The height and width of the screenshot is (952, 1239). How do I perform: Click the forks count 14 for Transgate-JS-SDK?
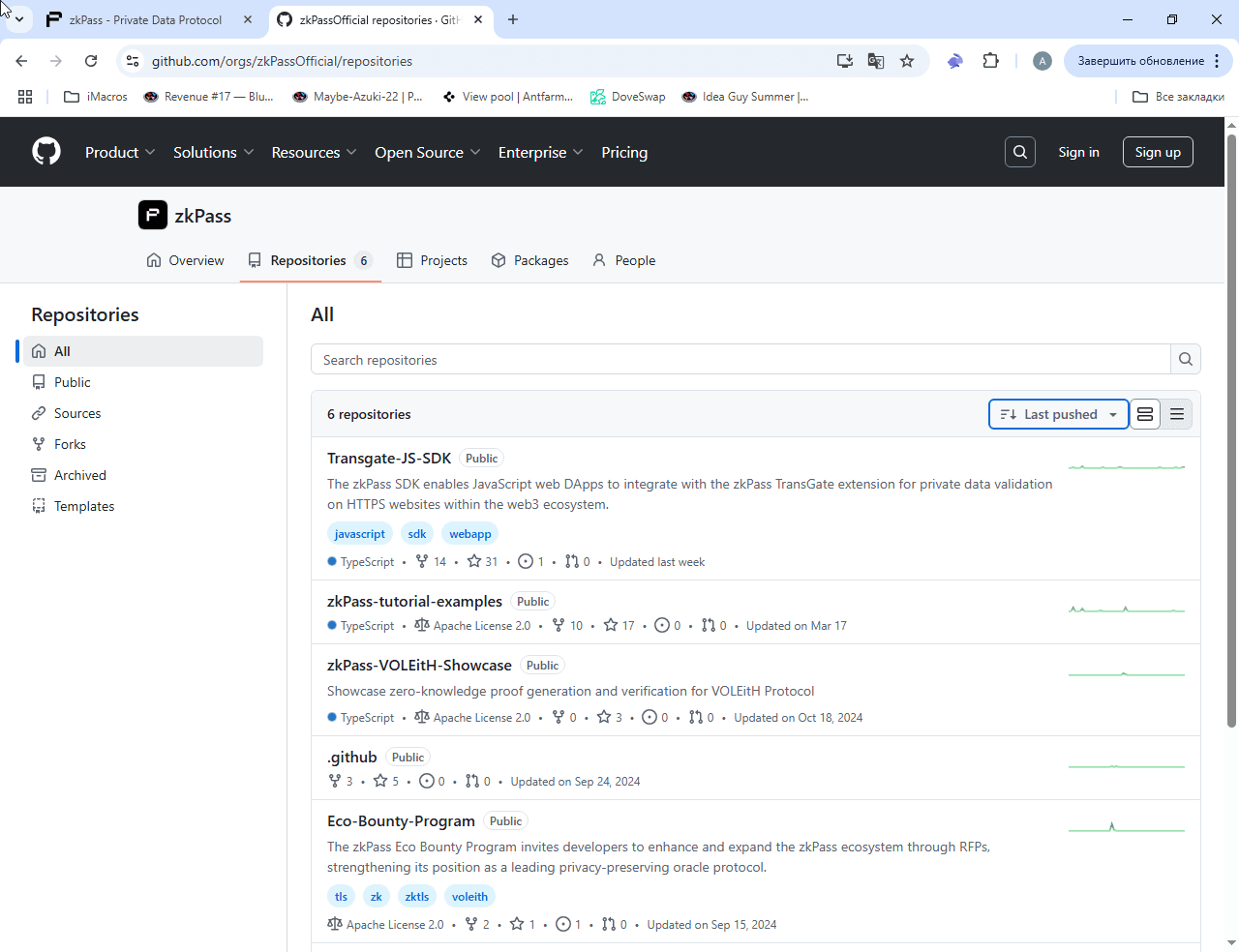tap(431, 562)
